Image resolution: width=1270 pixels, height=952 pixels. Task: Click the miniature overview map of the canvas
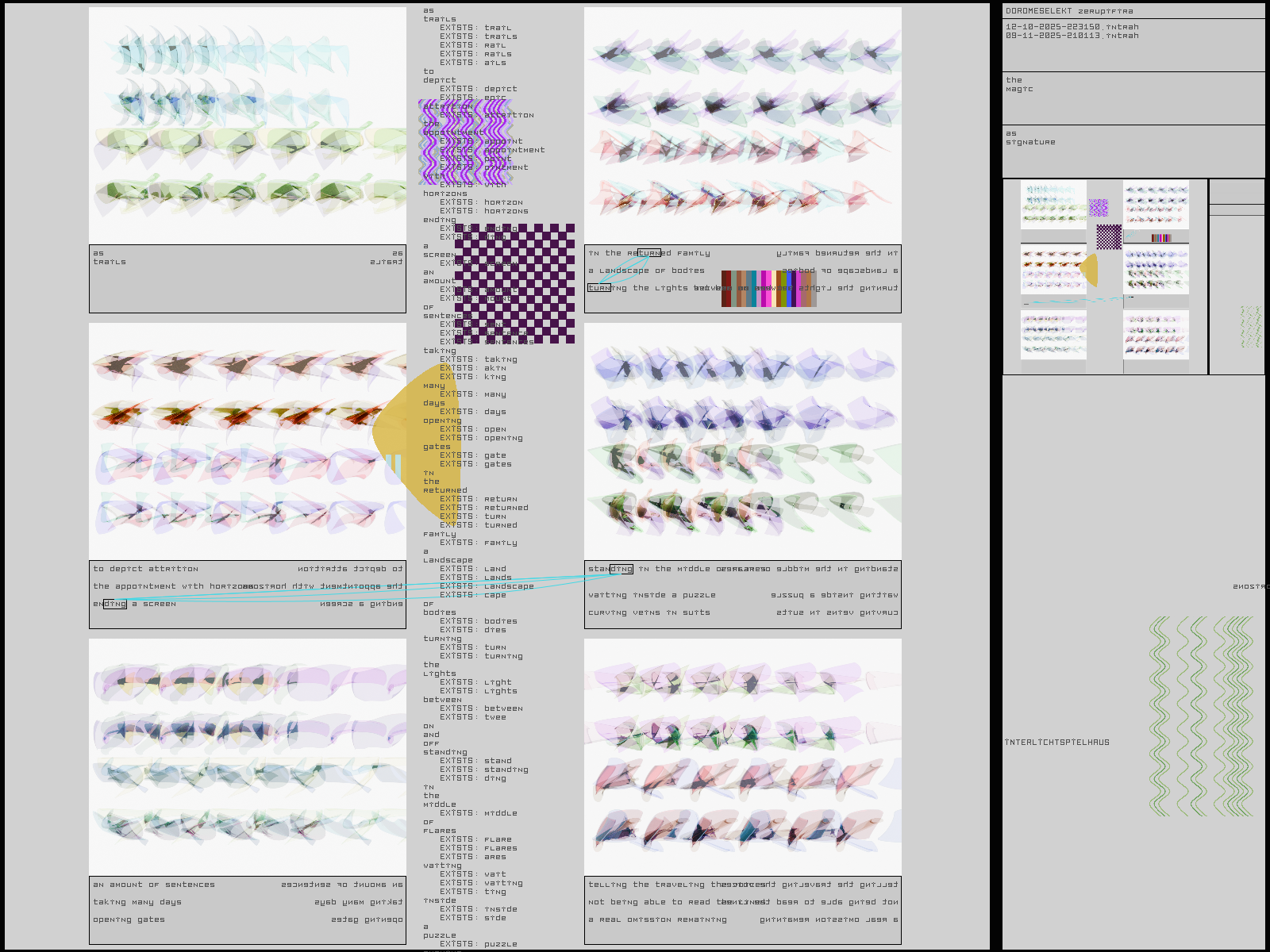(x=1105, y=276)
